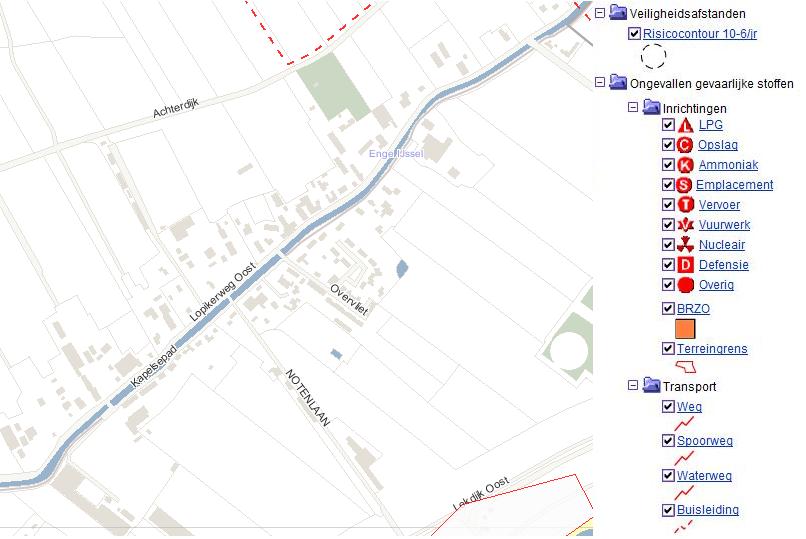Click the Defensie red D icon
The height and width of the screenshot is (539, 806).
point(685,266)
